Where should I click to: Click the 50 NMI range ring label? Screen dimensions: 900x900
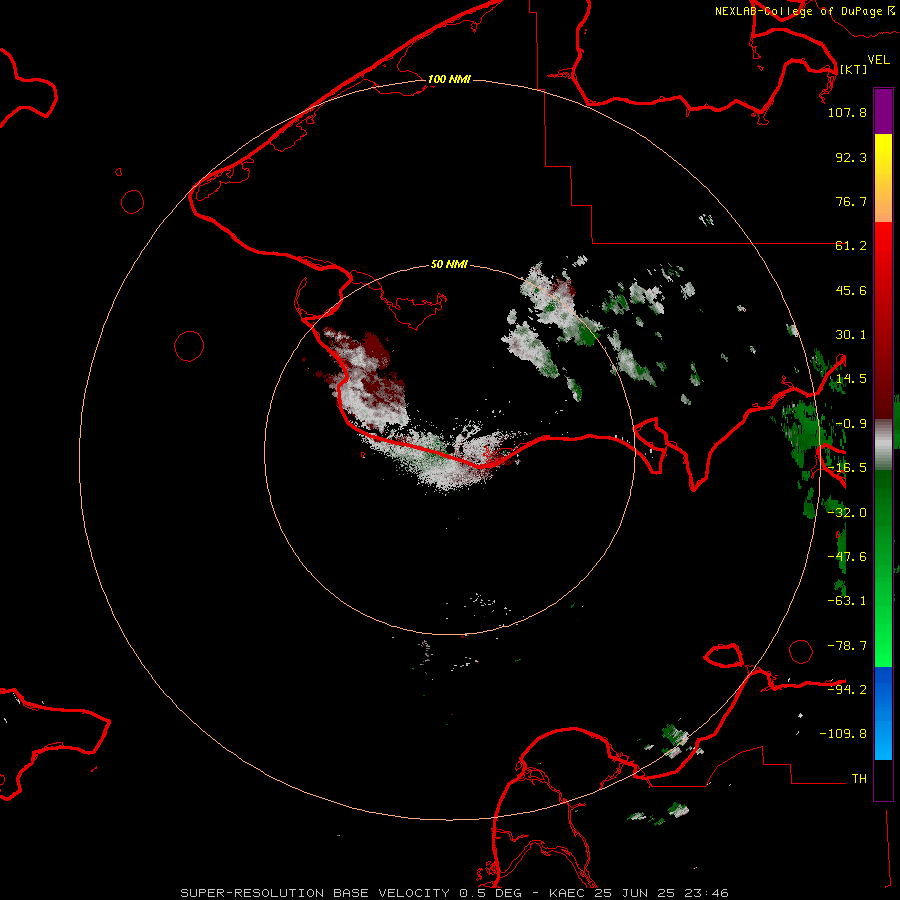pos(449,264)
